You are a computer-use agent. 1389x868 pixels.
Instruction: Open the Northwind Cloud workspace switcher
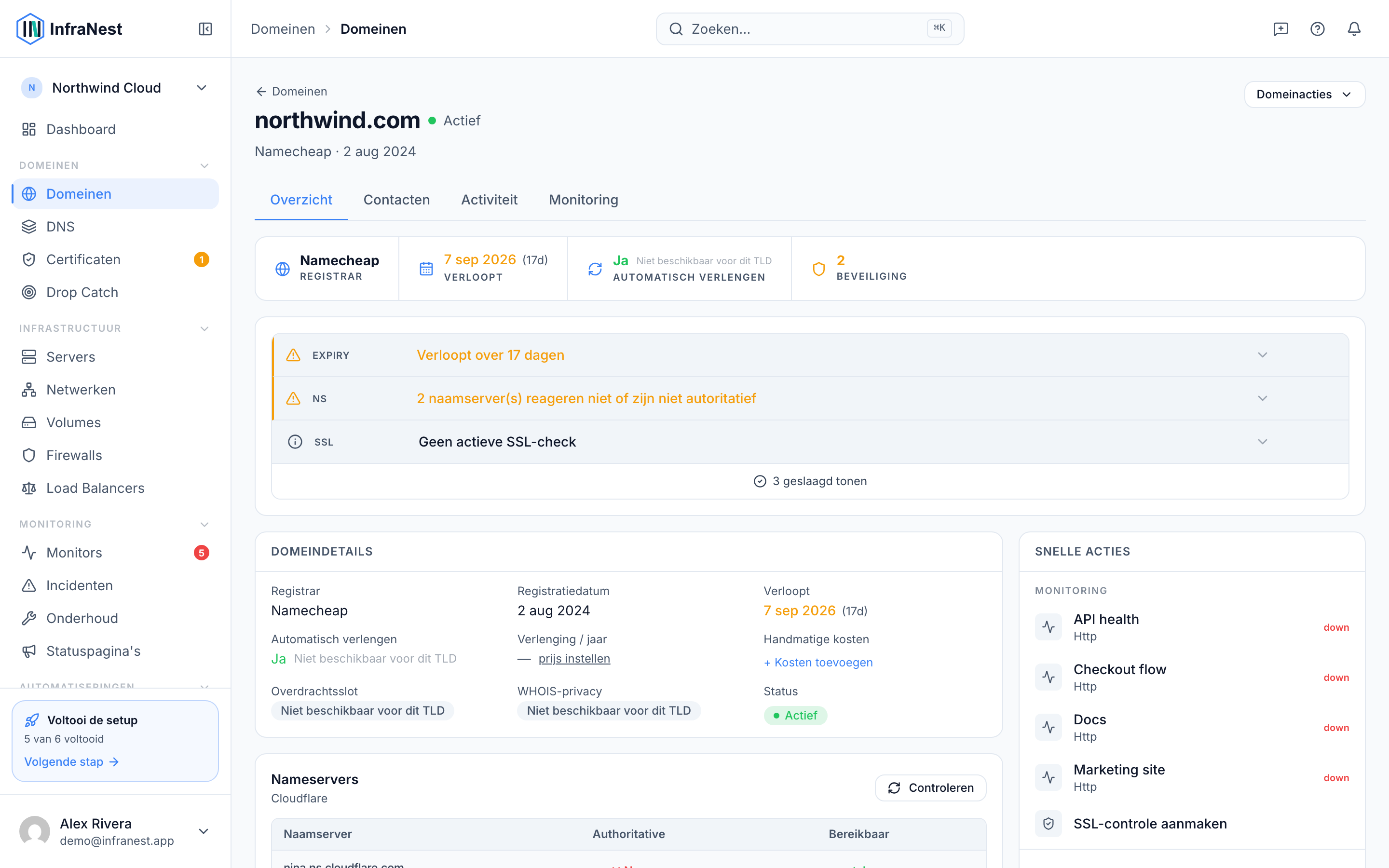[115, 88]
